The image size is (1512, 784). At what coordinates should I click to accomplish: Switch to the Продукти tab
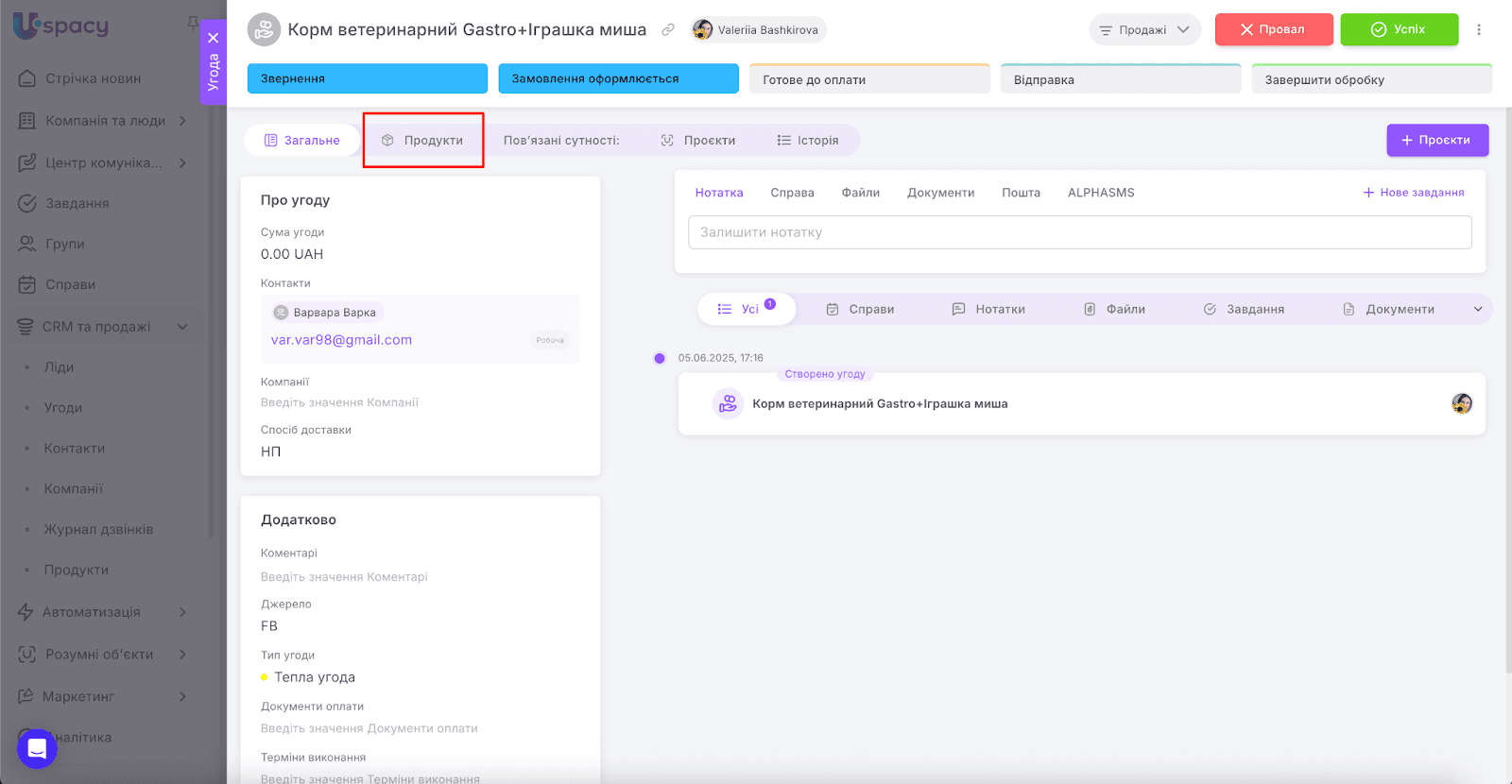click(x=423, y=141)
